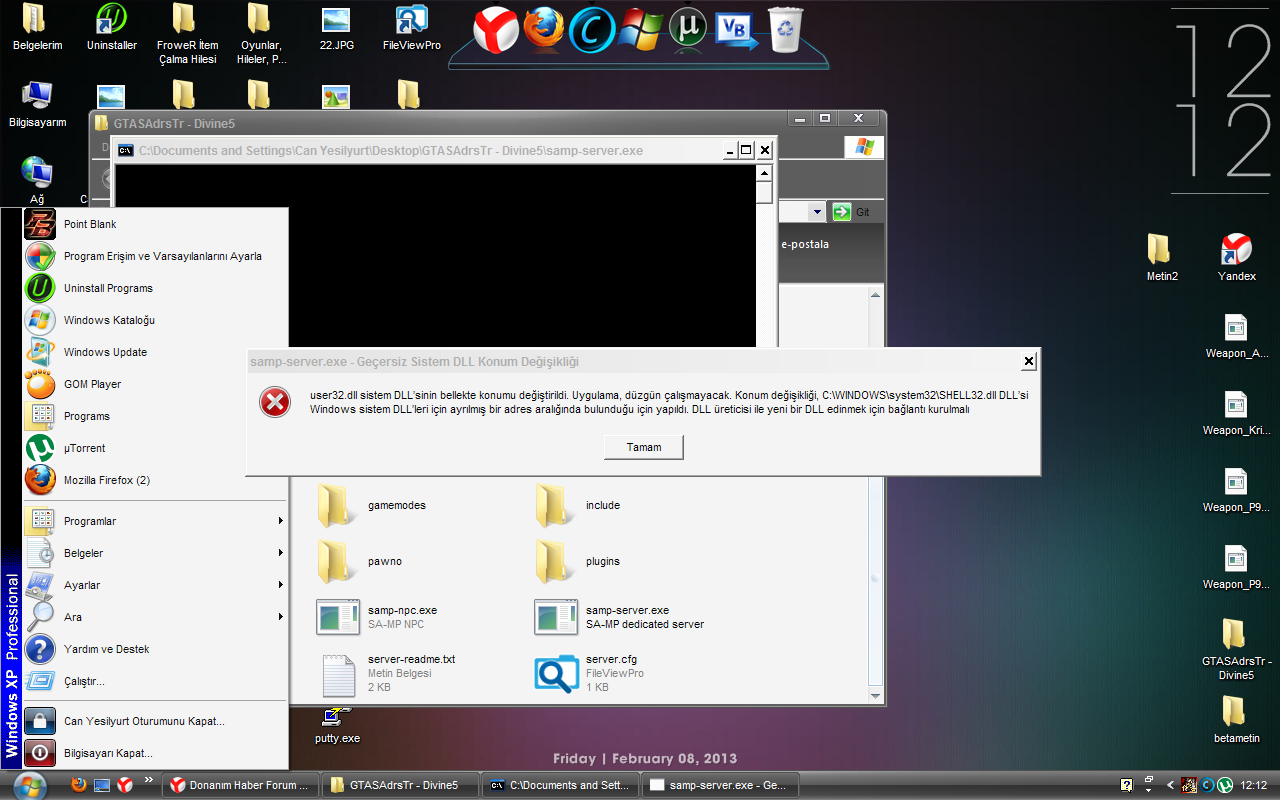This screenshot has height=800, width=1280.
Task: Open address bar dropdown in explorer
Action: (x=817, y=212)
